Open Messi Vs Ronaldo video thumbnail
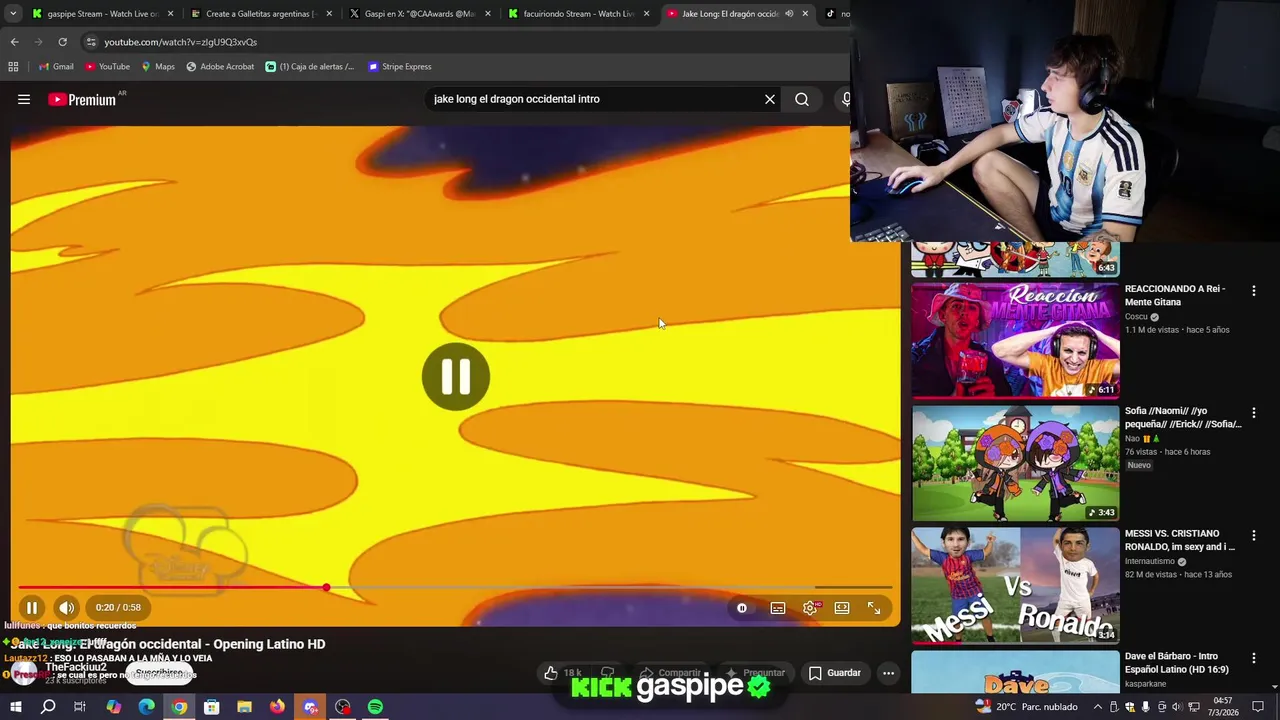 pyautogui.click(x=1015, y=585)
